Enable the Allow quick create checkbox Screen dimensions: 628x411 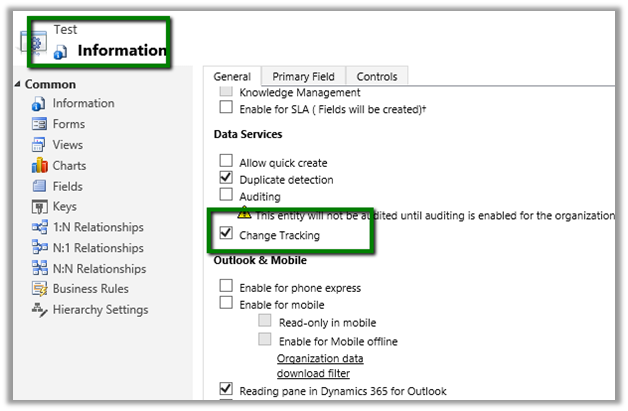coord(225,162)
